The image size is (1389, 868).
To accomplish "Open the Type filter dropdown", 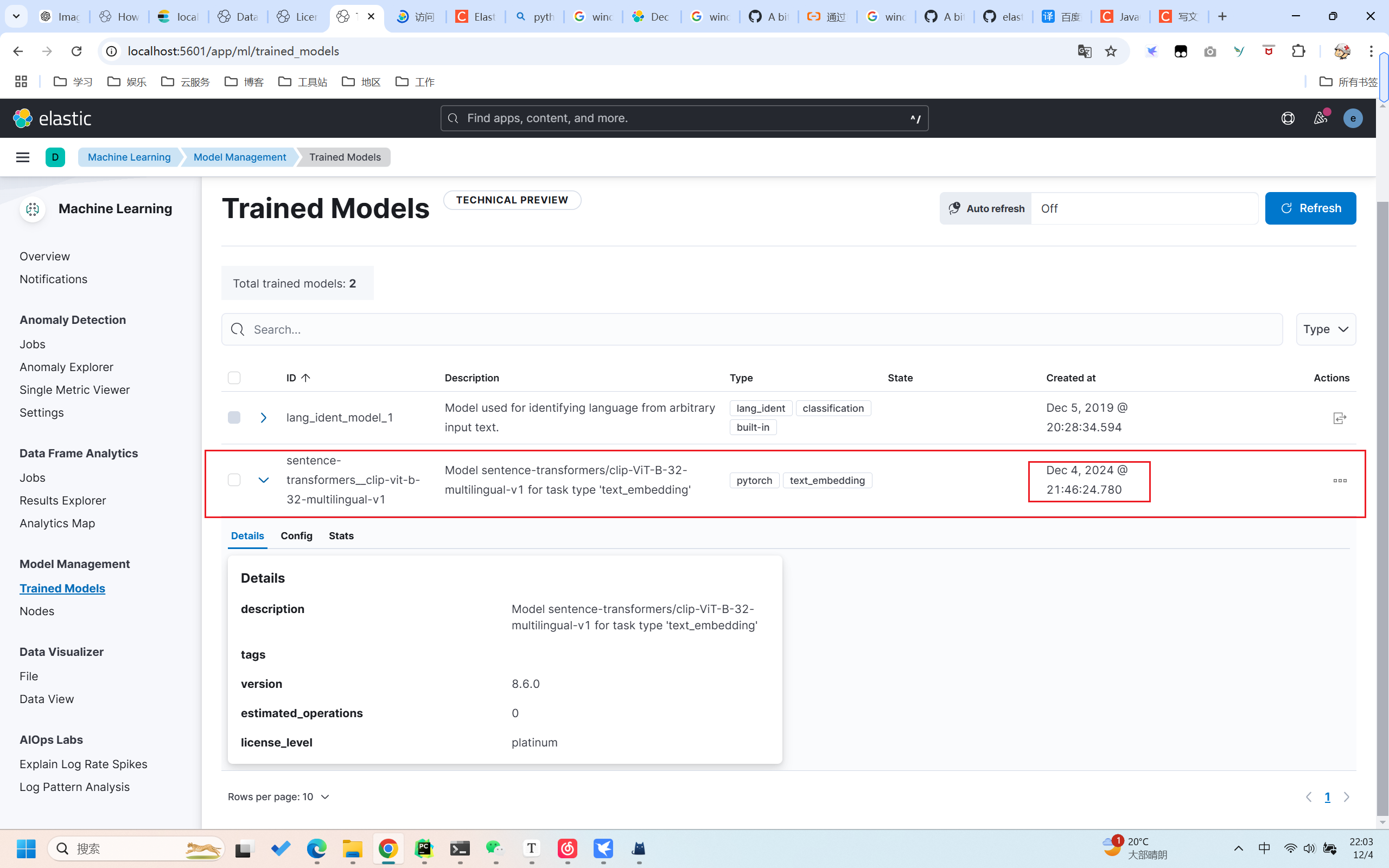I will tap(1326, 329).
